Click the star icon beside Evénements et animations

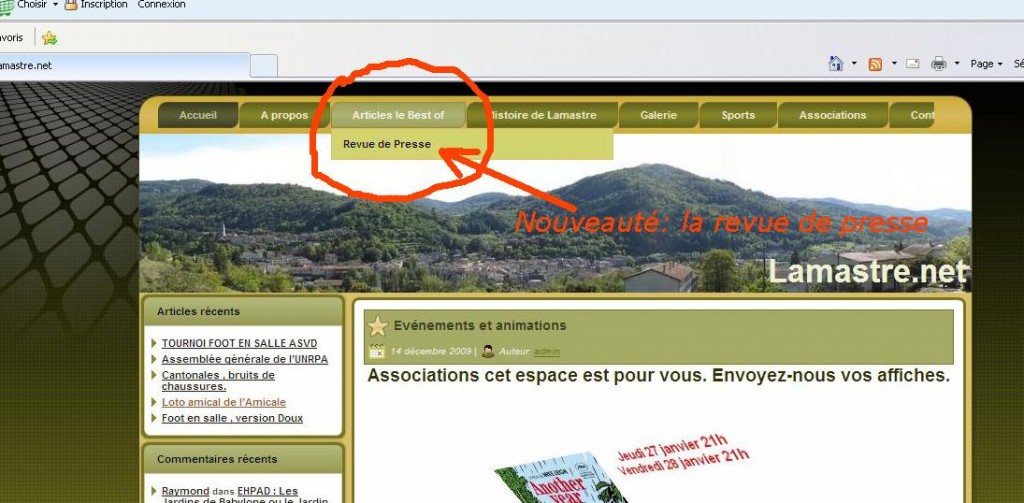377,326
